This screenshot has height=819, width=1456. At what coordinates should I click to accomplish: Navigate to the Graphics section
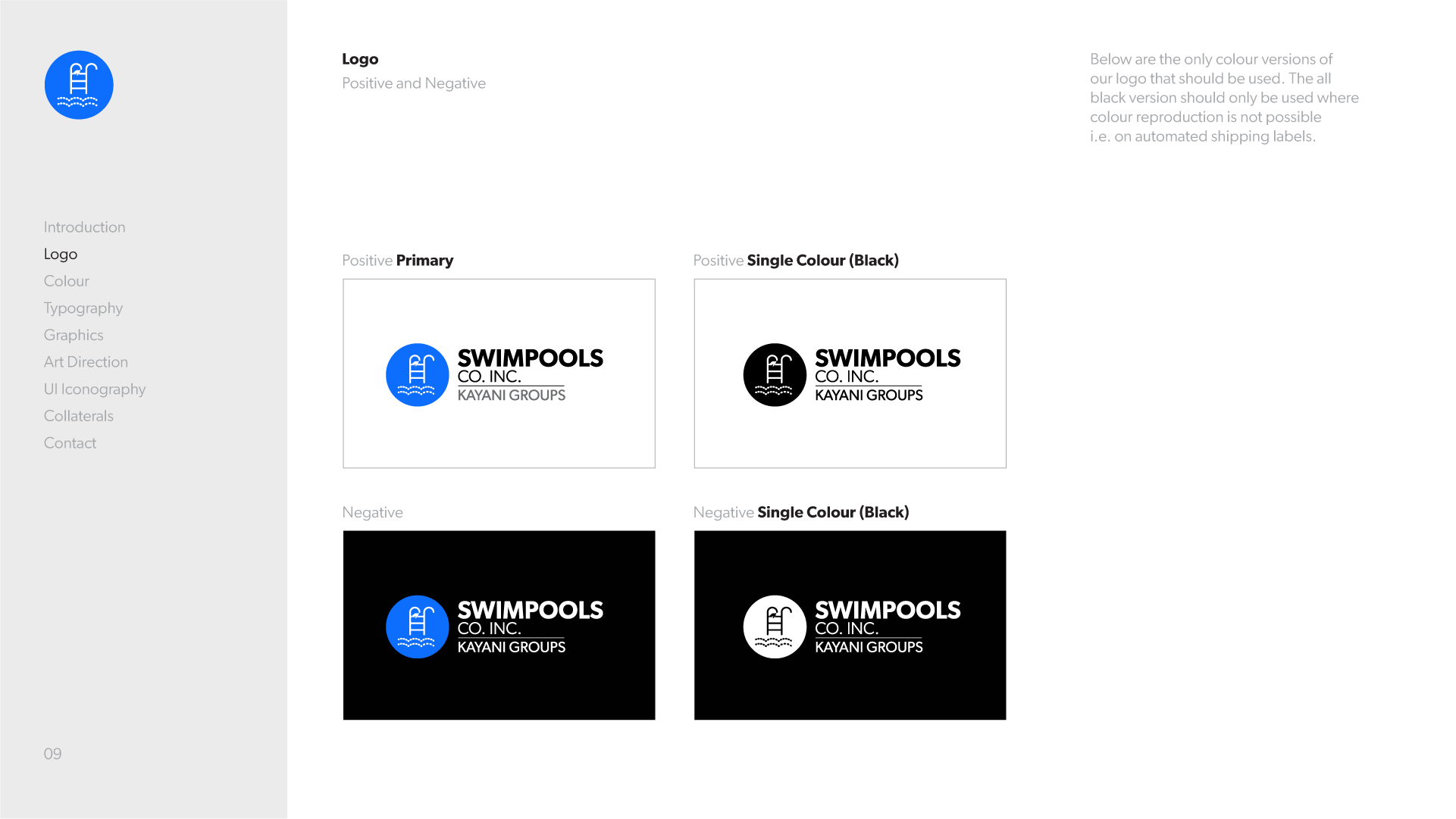click(74, 335)
